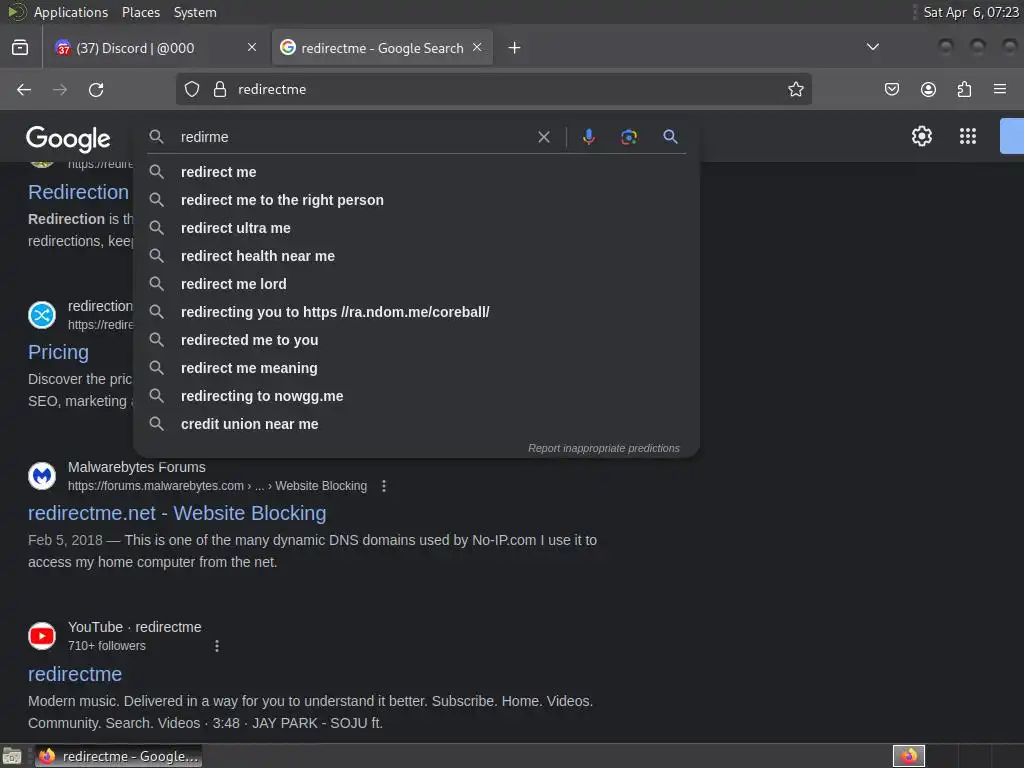Open Firefox application hamburger menu
This screenshot has height=768, width=1024.
[1000, 89]
